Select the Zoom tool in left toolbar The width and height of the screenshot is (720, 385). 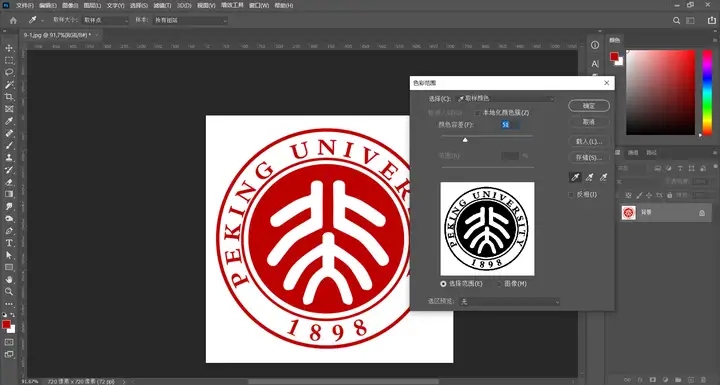pos(9,292)
